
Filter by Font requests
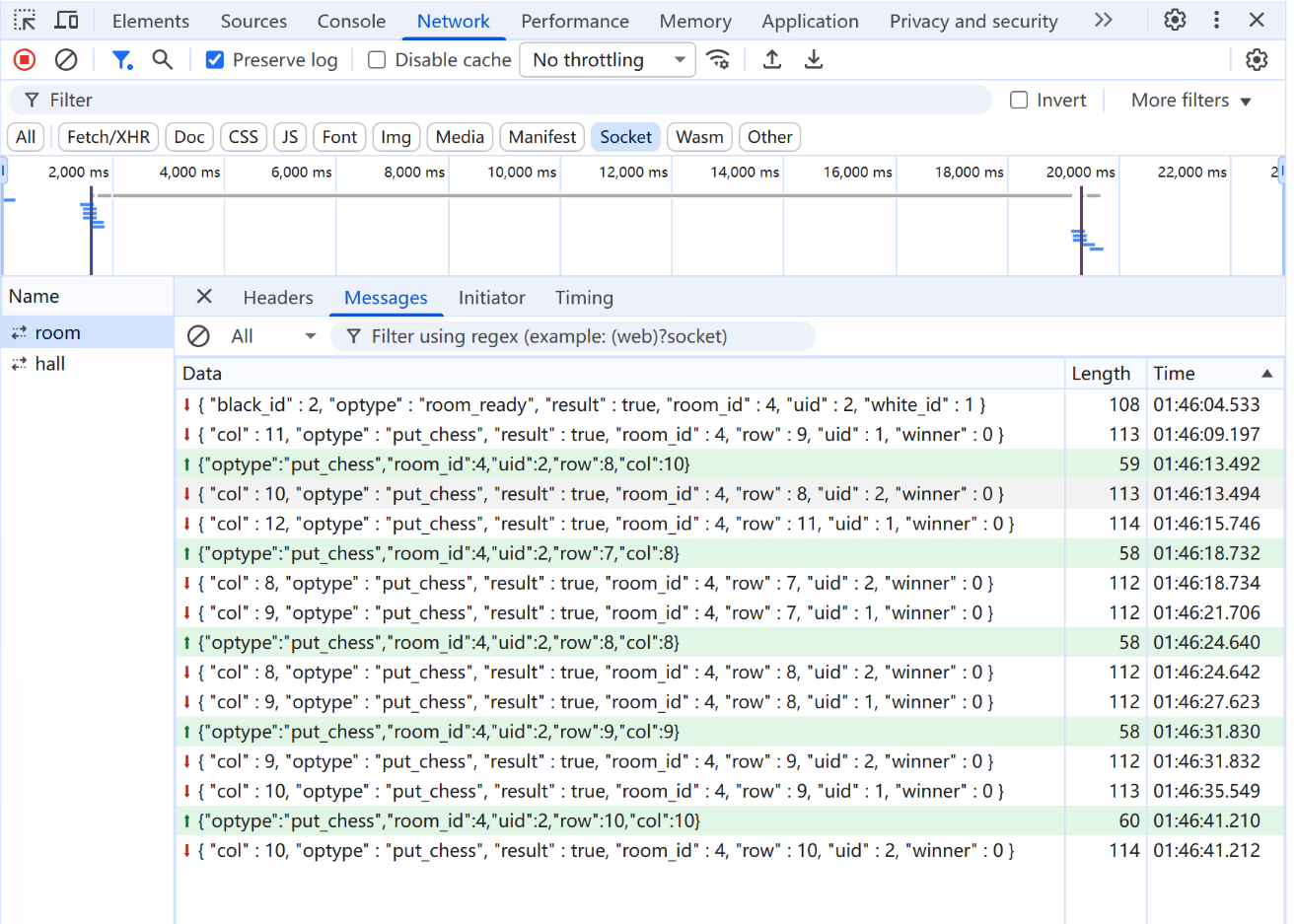coord(339,137)
